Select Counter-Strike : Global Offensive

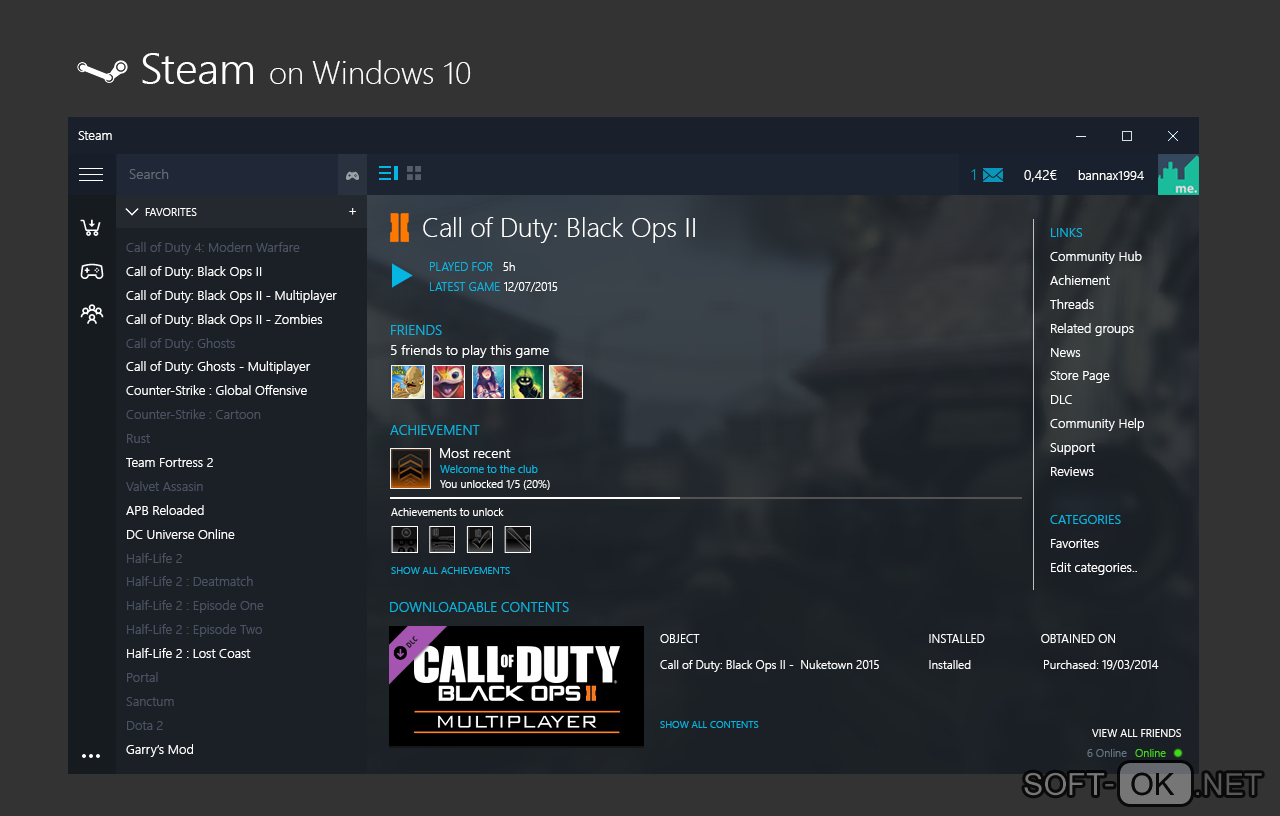click(x=216, y=391)
